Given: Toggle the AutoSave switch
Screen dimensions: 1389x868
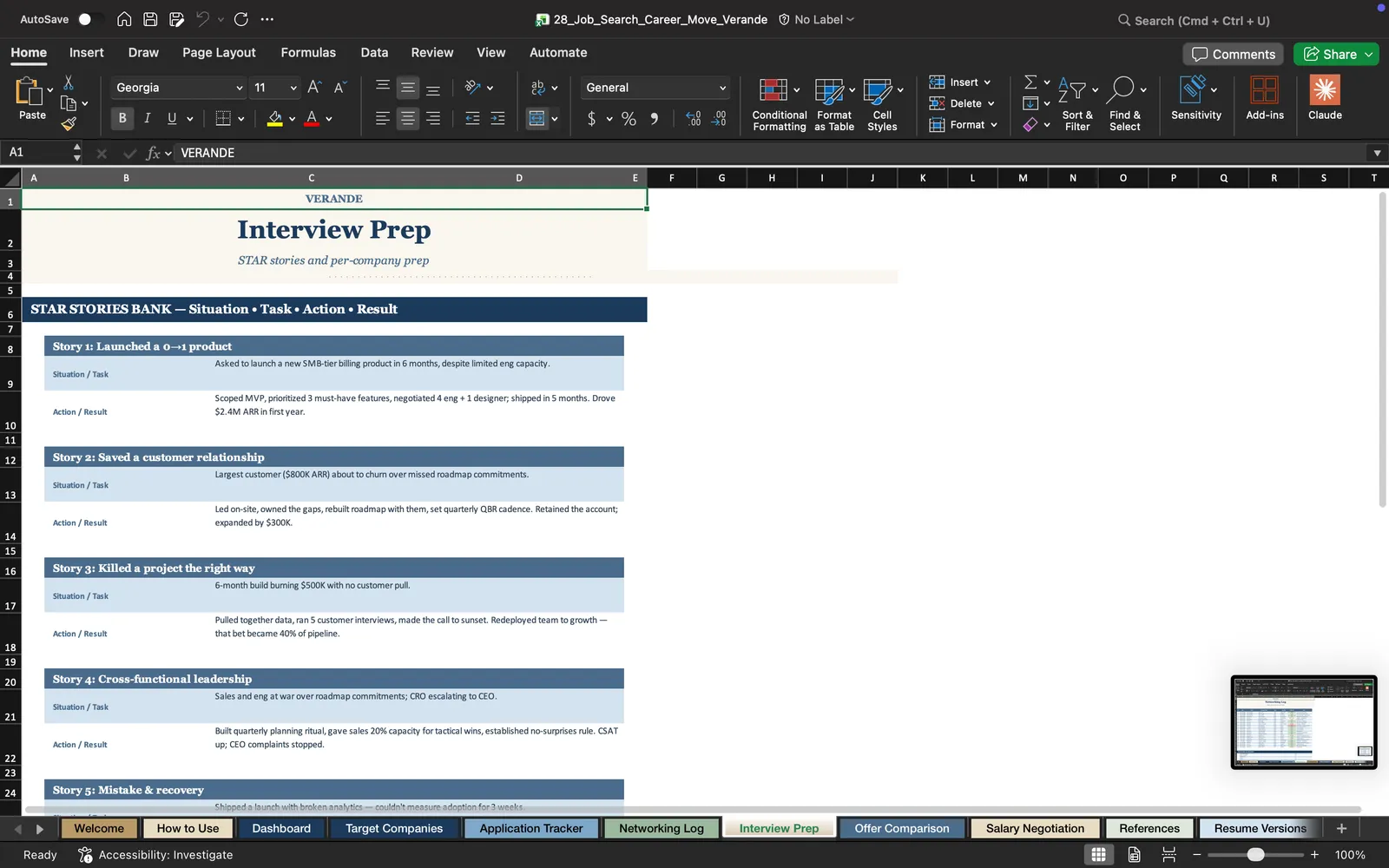Looking at the screenshot, I should (x=89, y=19).
